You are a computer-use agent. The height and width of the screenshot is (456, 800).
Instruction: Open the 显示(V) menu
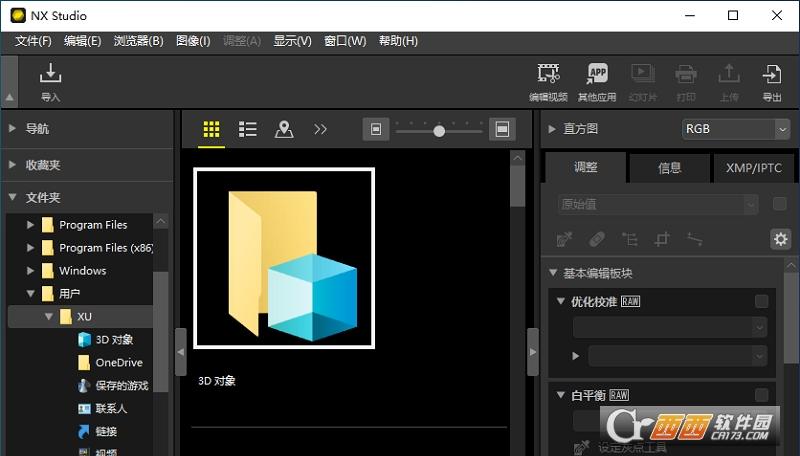click(x=292, y=41)
